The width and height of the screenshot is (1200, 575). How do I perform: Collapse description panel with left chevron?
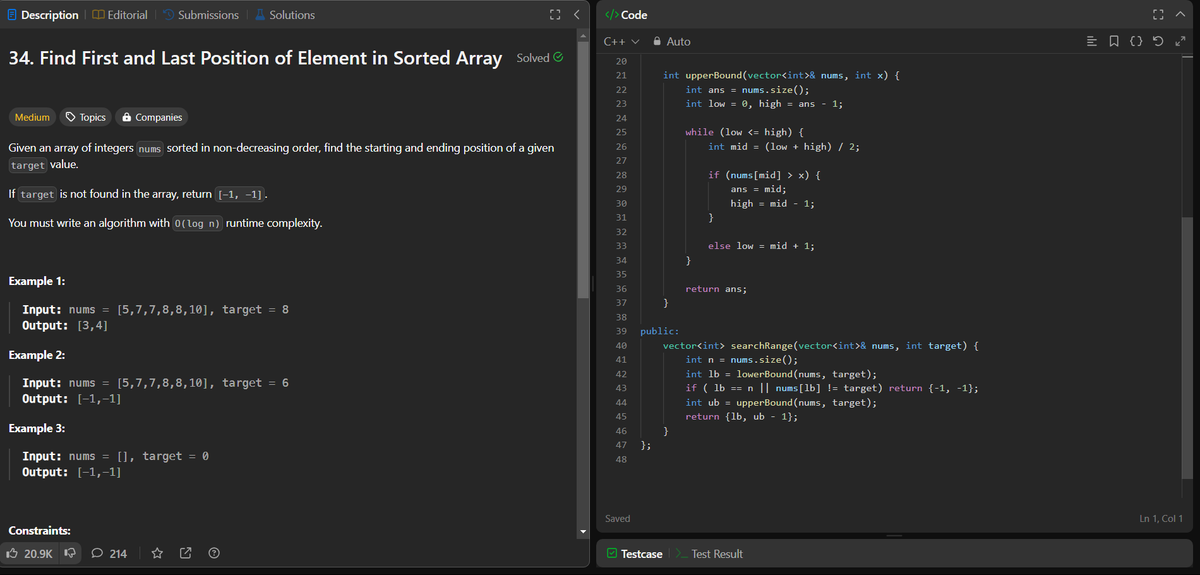[576, 15]
